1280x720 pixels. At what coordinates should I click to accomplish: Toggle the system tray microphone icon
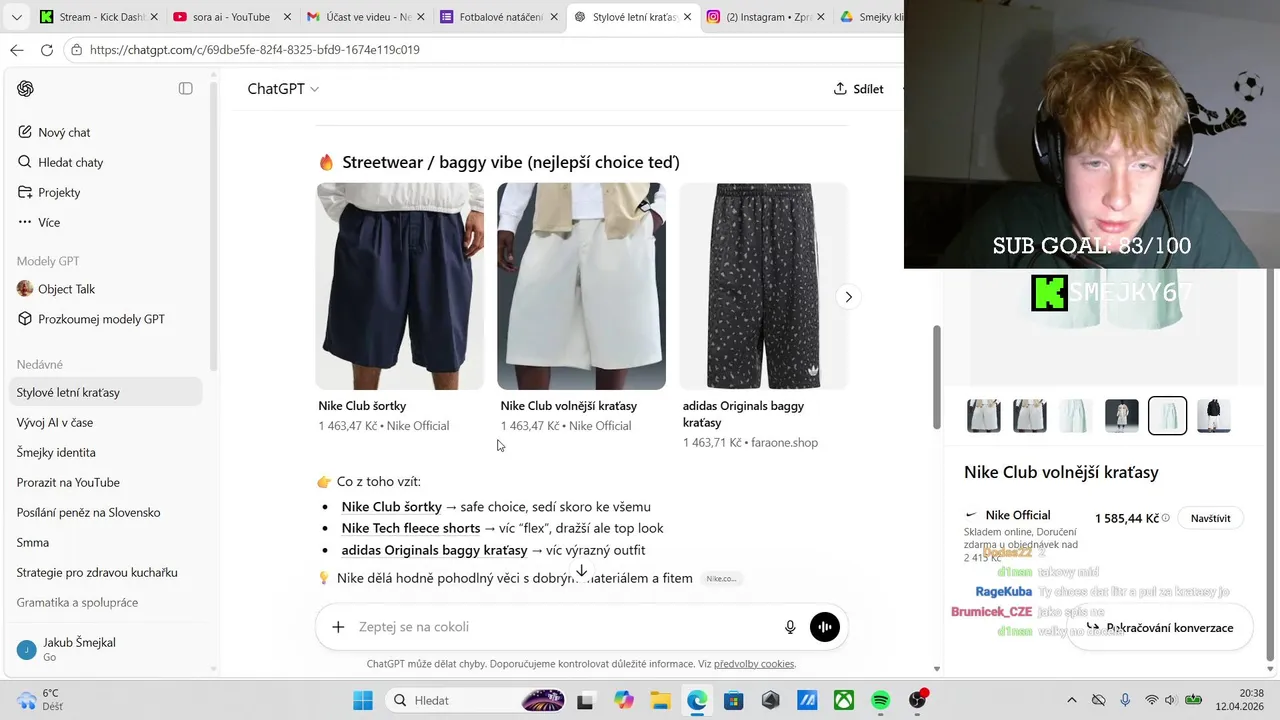pos(1125,700)
